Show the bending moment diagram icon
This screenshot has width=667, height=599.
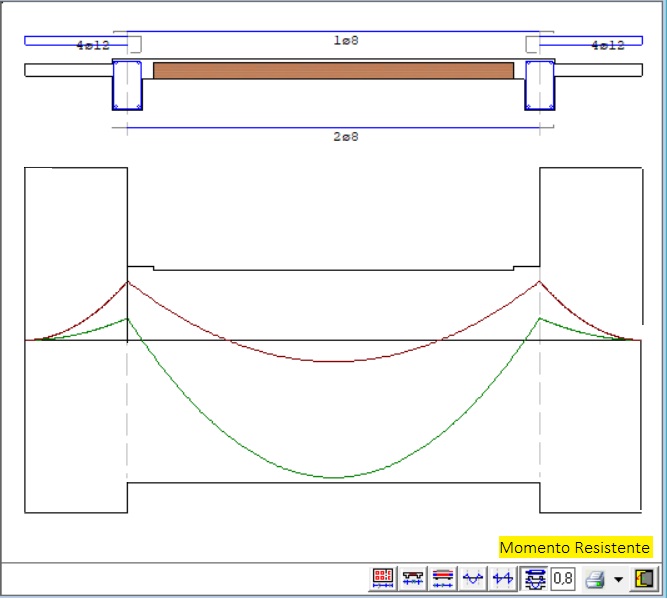[x=473, y=579]
